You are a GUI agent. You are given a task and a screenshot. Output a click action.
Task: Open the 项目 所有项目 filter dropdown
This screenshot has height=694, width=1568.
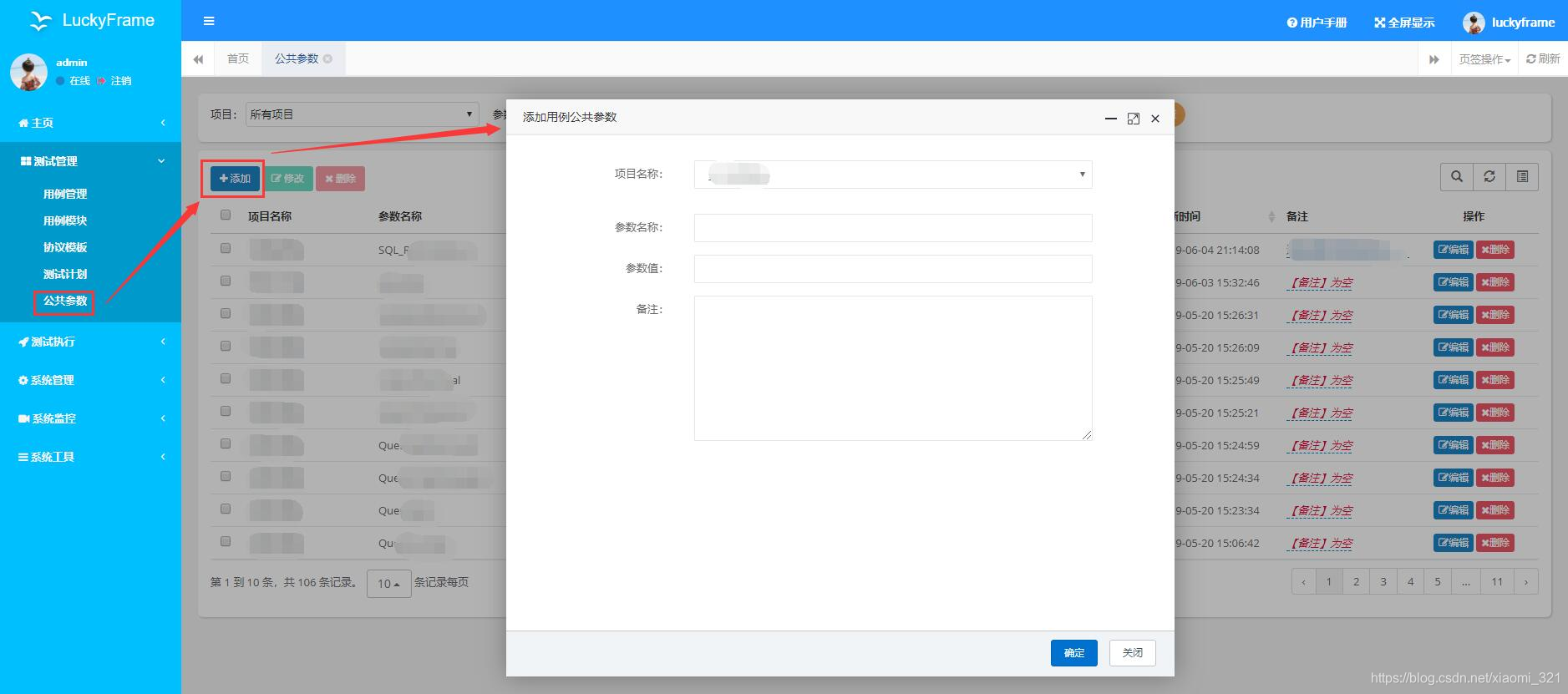(363, 114)
